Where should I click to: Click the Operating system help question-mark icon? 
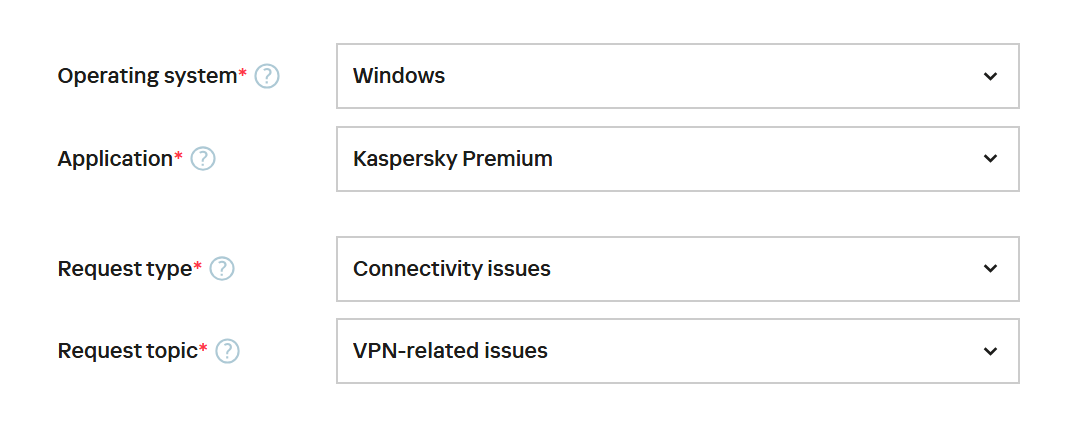tap(267, 76)
